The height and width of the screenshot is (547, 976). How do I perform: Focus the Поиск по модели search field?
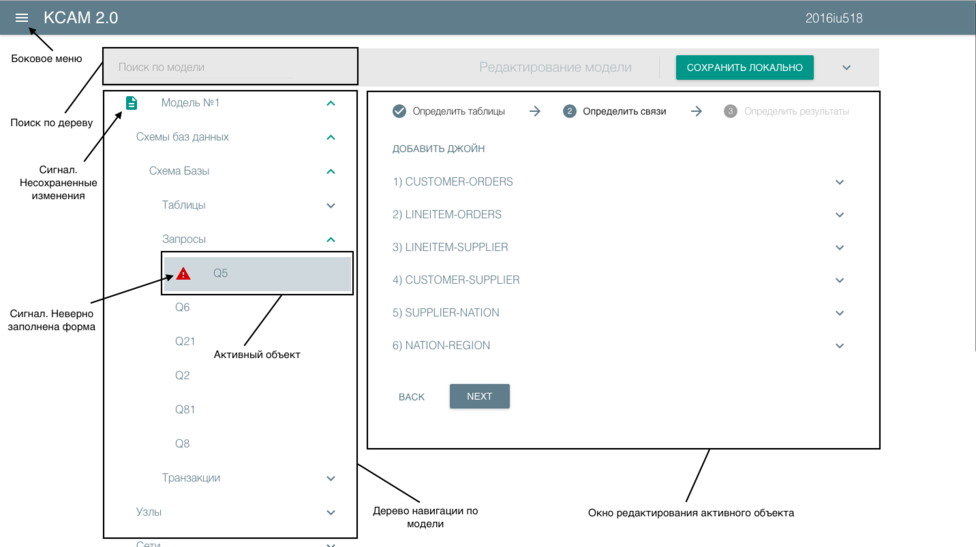[x=230, y=67]
